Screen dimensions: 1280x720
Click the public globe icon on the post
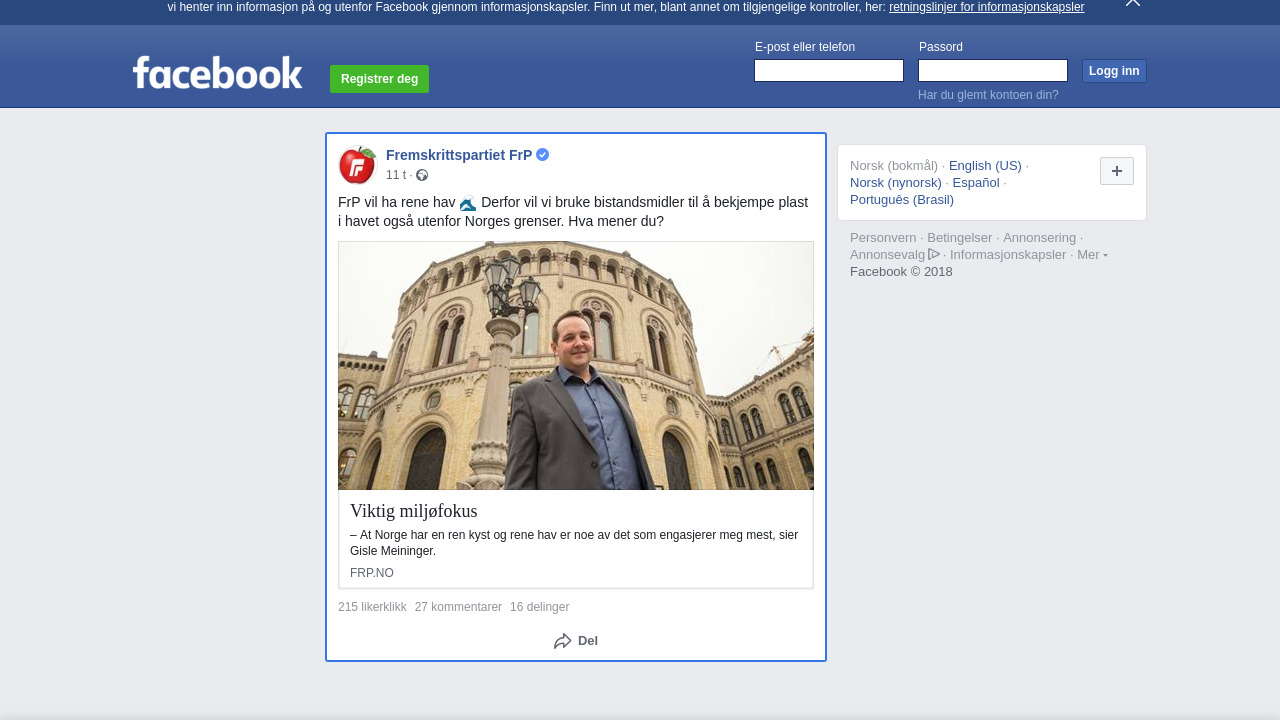click(x=422, y=175)
